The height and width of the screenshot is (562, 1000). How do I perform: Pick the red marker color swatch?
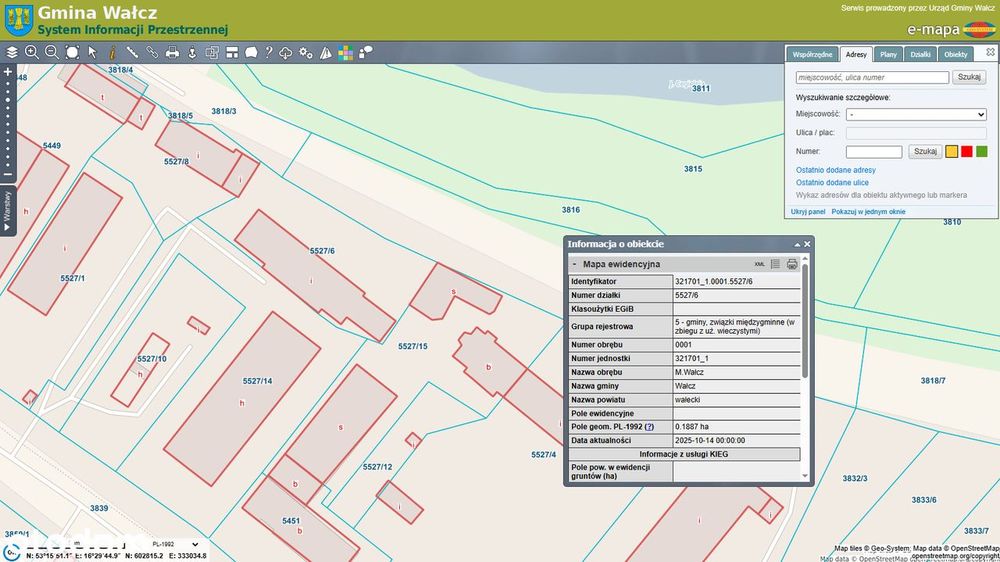[967, 152]
